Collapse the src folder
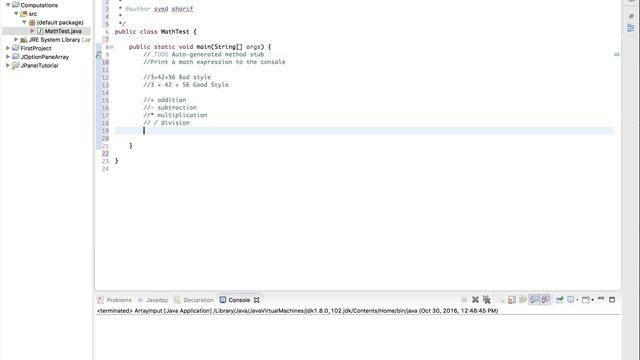Viewport: 640px width, 360px height. click(16, 13)
